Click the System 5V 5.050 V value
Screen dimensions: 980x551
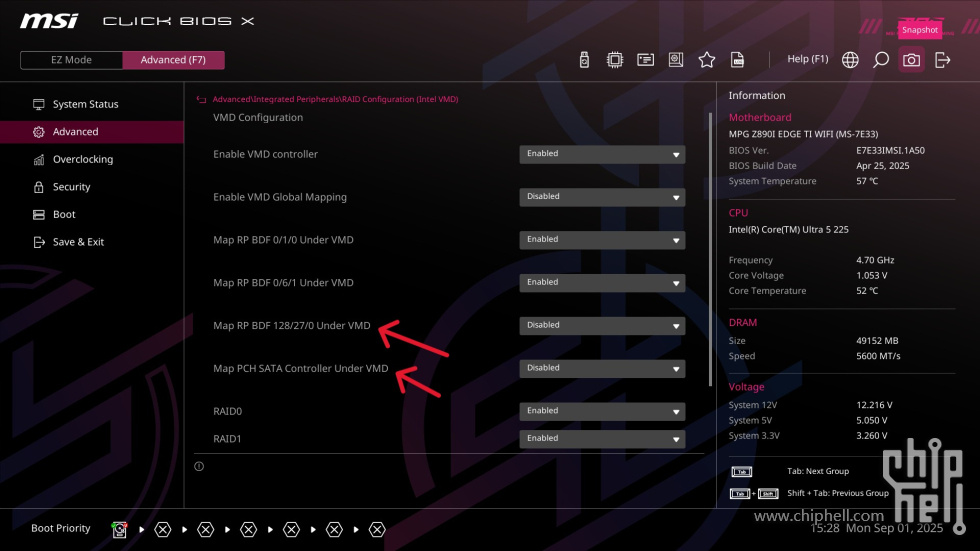pos(872,420)
